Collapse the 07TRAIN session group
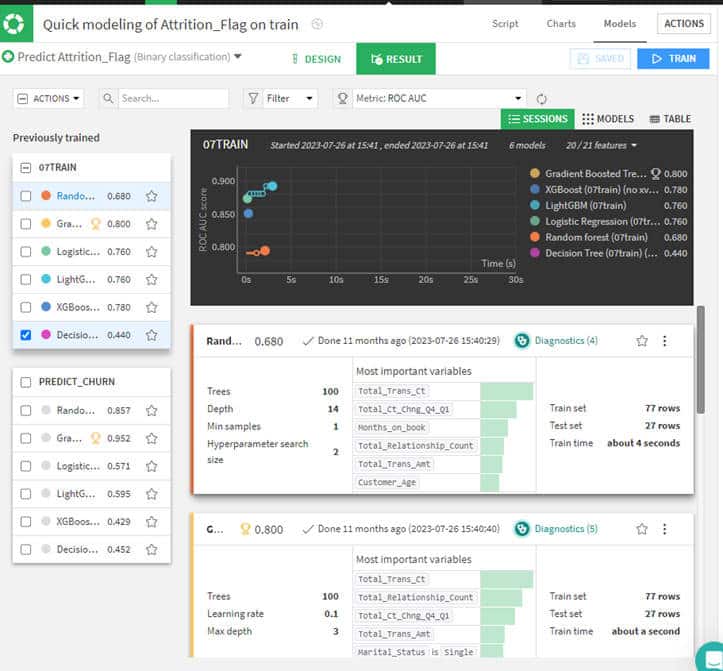Screen dimensions: 723x671 click(26, 167)
